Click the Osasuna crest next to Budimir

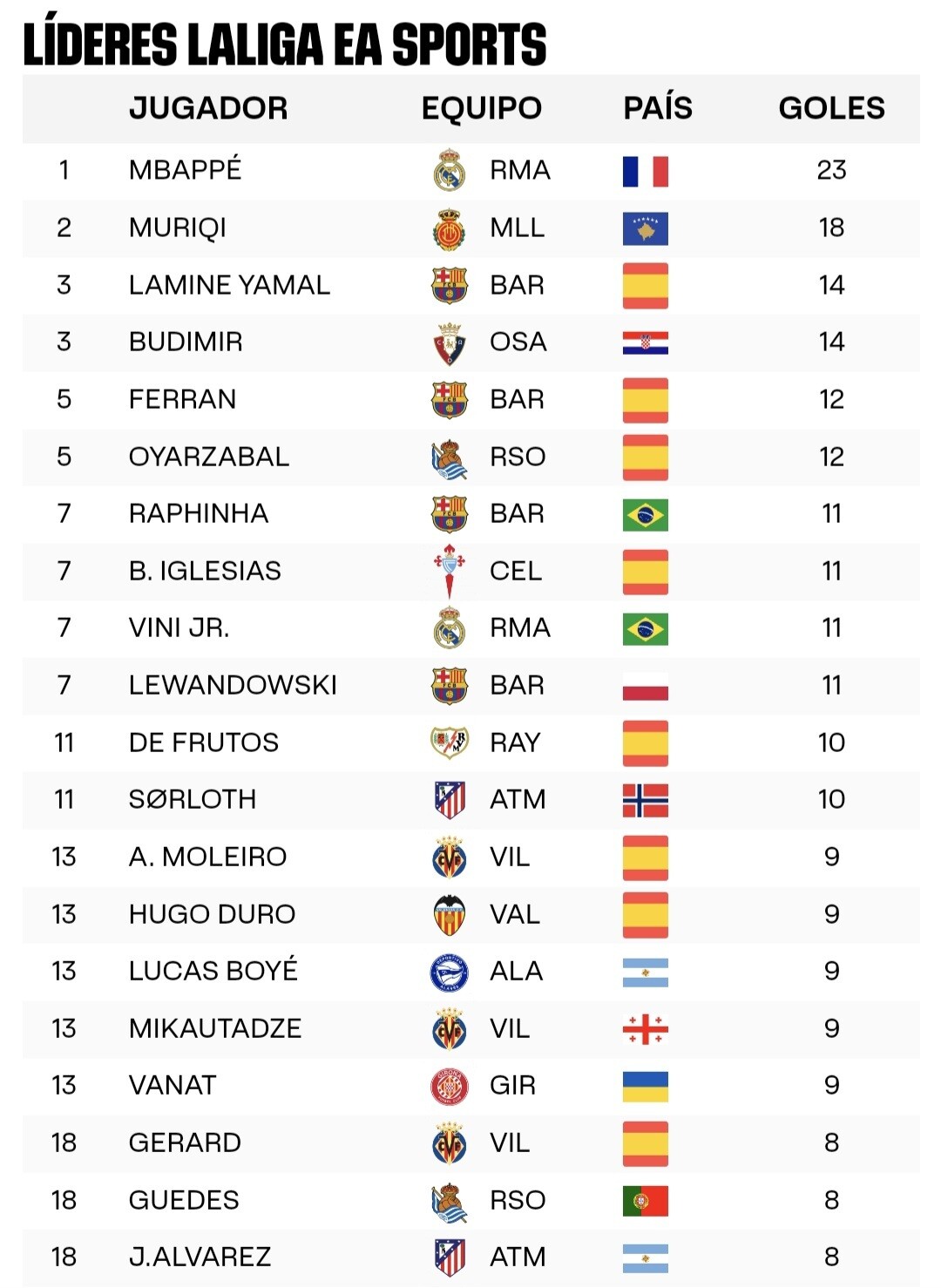point(450,342)
